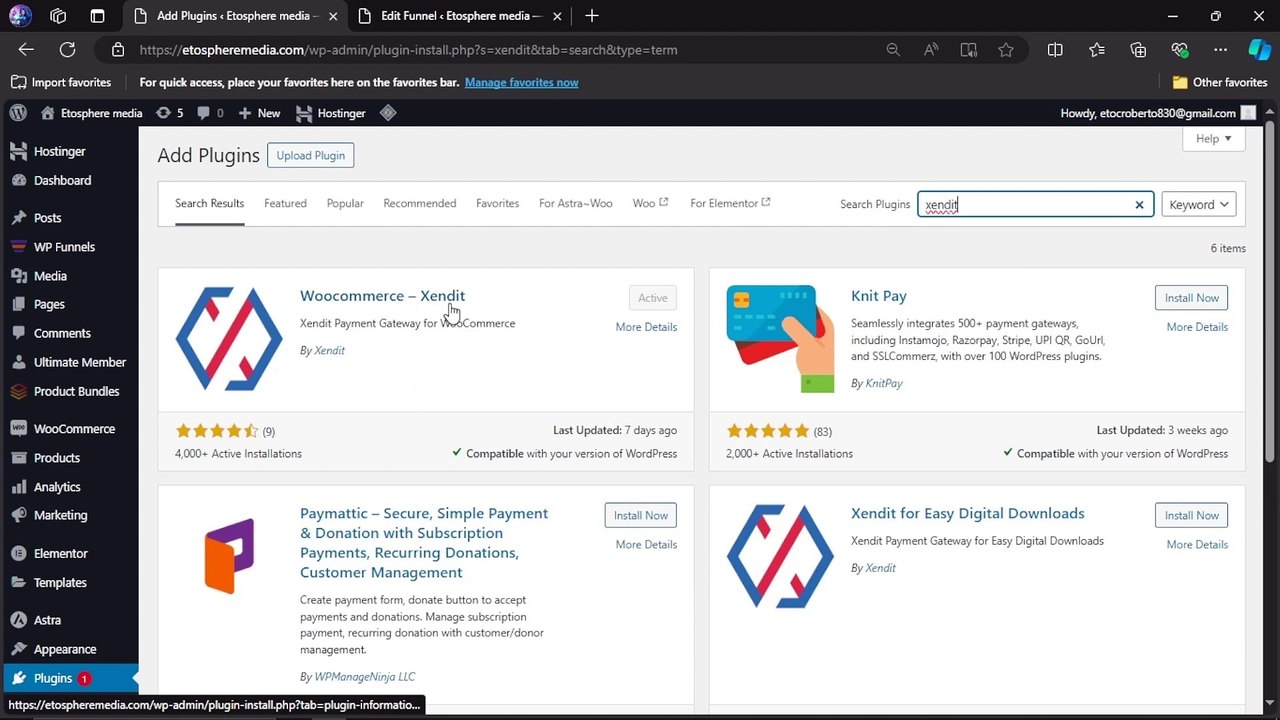Image resolution: width=1280 pixels, height=720 pixels.
Task: Open the tab actions menu icon
Action: (x=97, y=16)
